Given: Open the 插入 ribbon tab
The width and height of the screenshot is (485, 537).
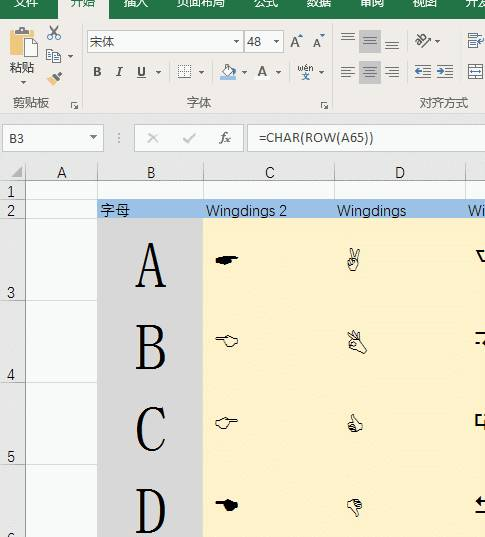Looking at the screenshot, I should (x=136, y=3).
